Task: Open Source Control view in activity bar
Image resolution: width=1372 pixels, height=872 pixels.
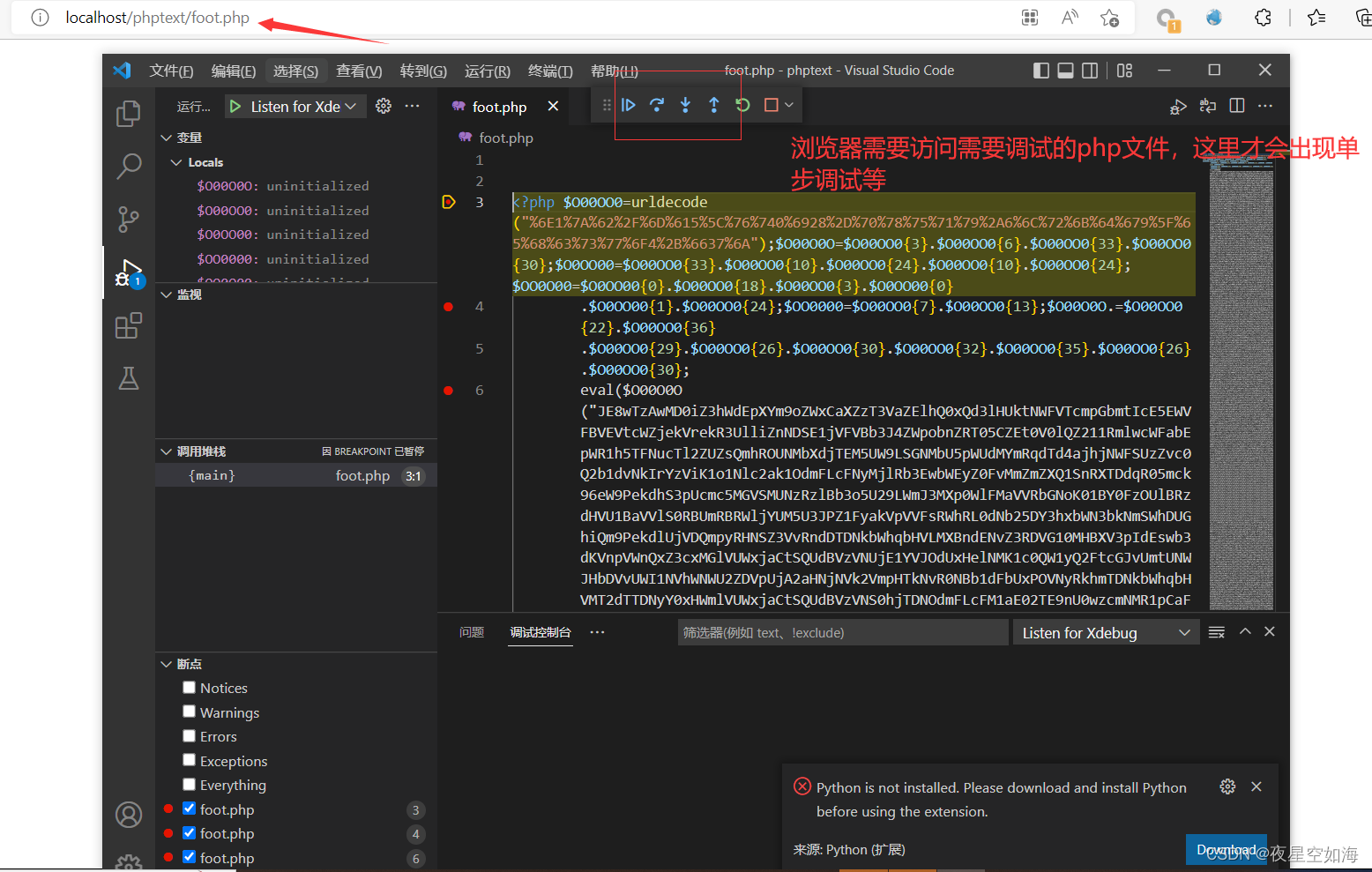Action: 129,219
